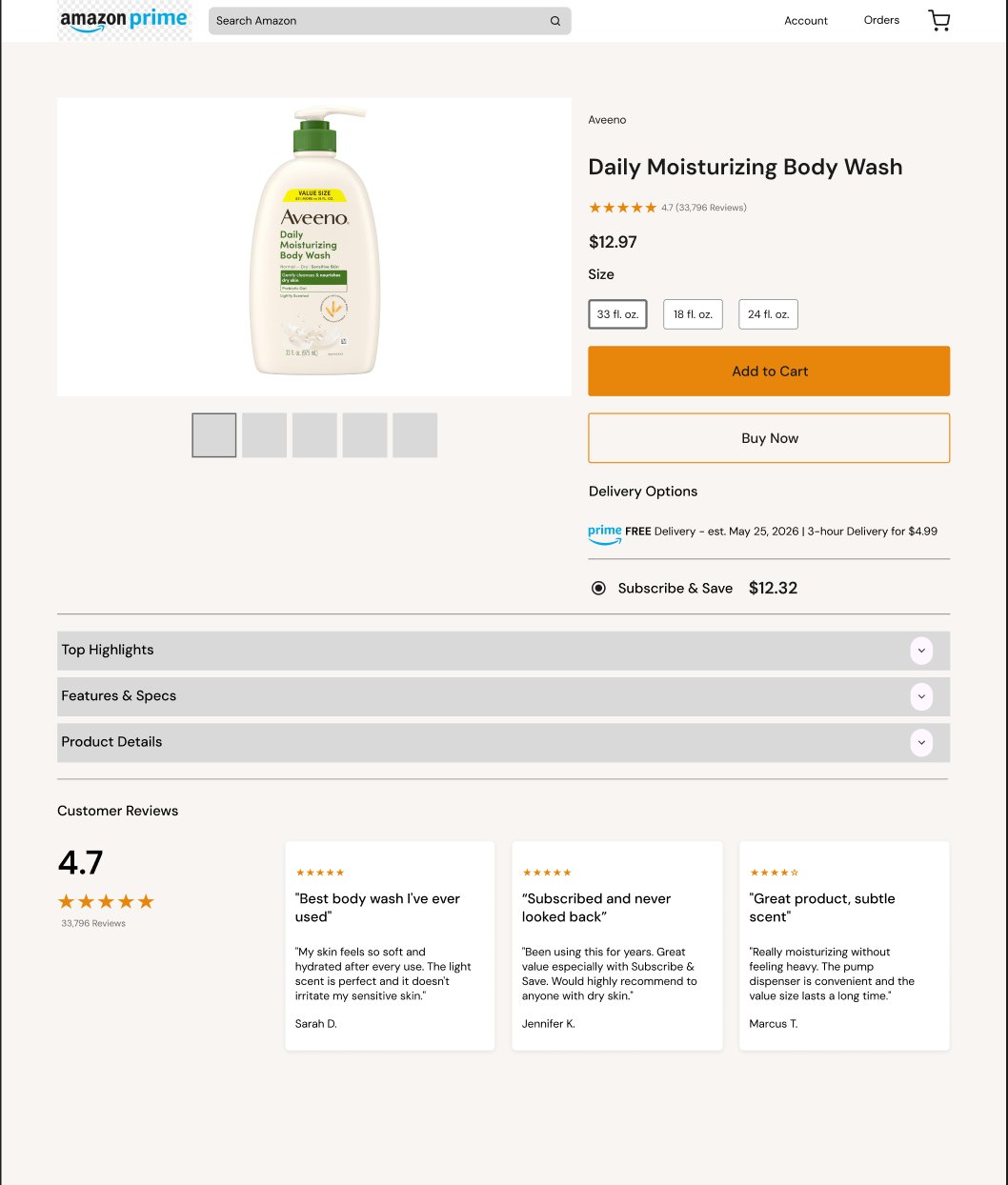This screenshot has height=1185, width=1008.
Task: Select the fourth product thumbnail
Action: coord(365,435)
